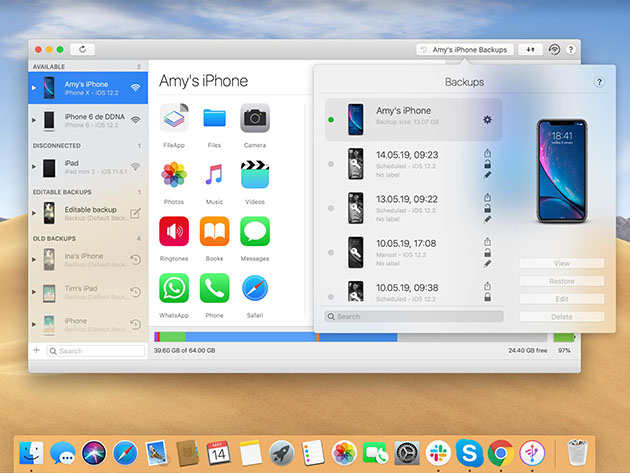Open Finder from the Dock
The height and width of the screenshot is (473, 630).
click(x=31, y=453)
